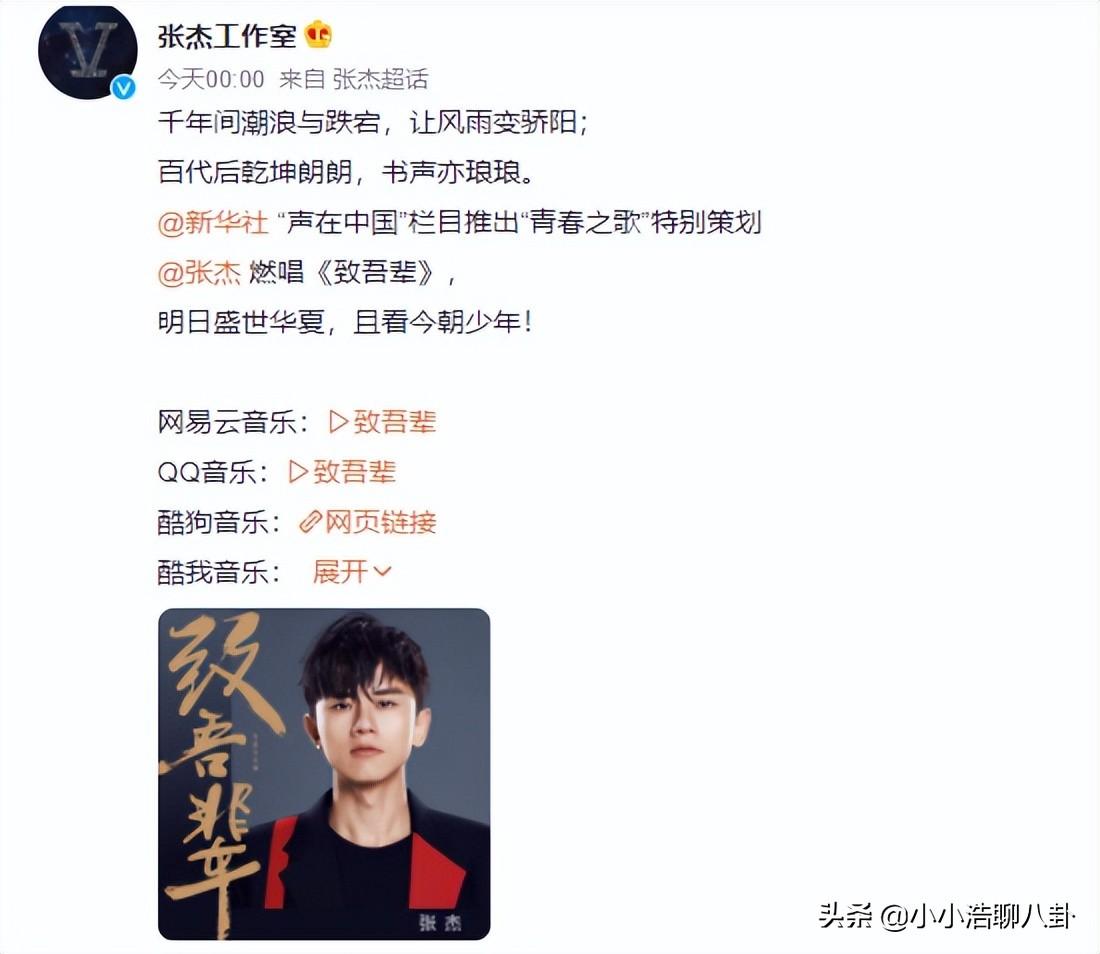Open the 酷狗音乐 网页链接 chain icon
Image resolution: width=1100 pixels, height=954 pixels.
[x=310, y=523]
